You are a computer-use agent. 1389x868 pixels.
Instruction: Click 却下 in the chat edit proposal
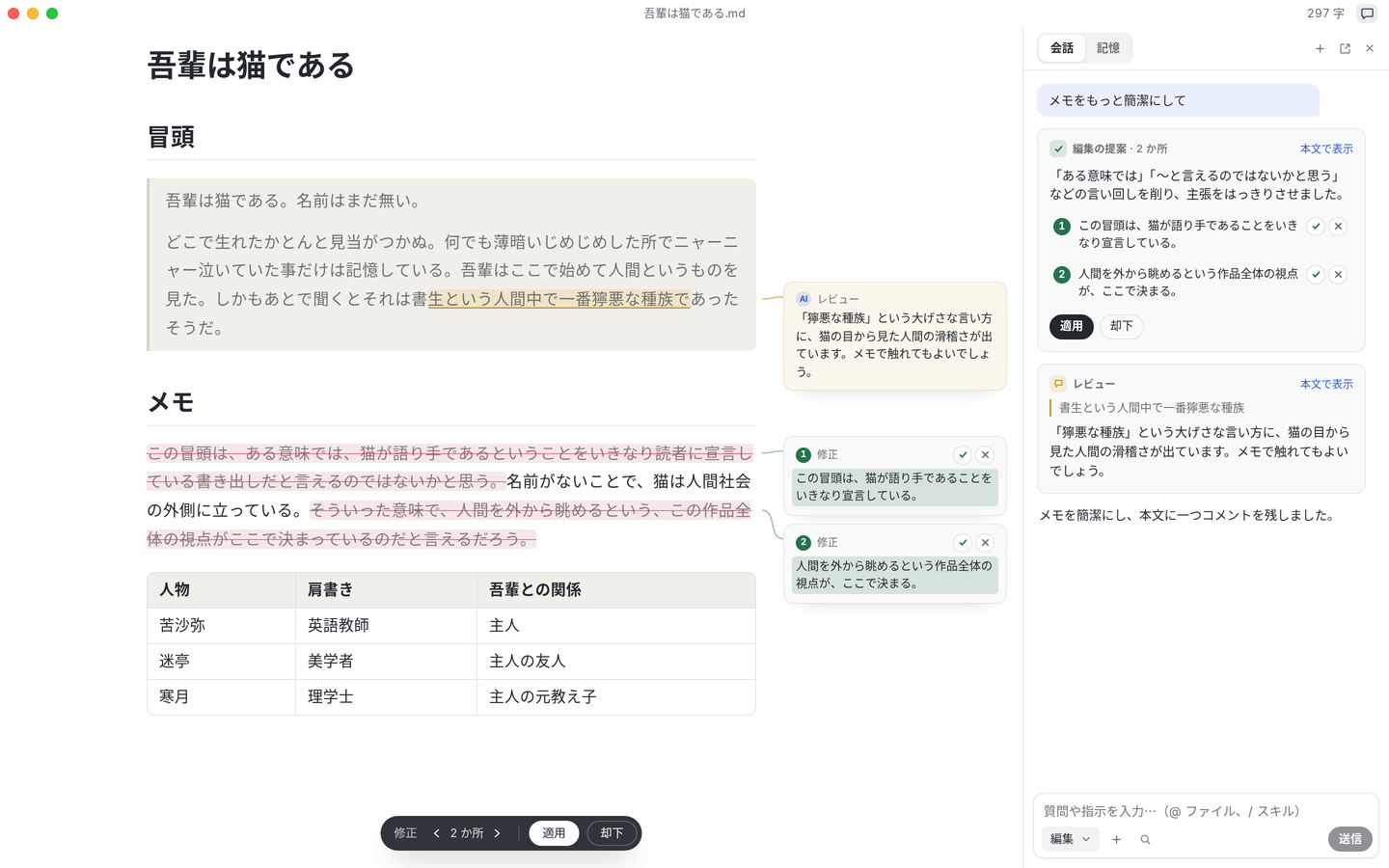1122,326
